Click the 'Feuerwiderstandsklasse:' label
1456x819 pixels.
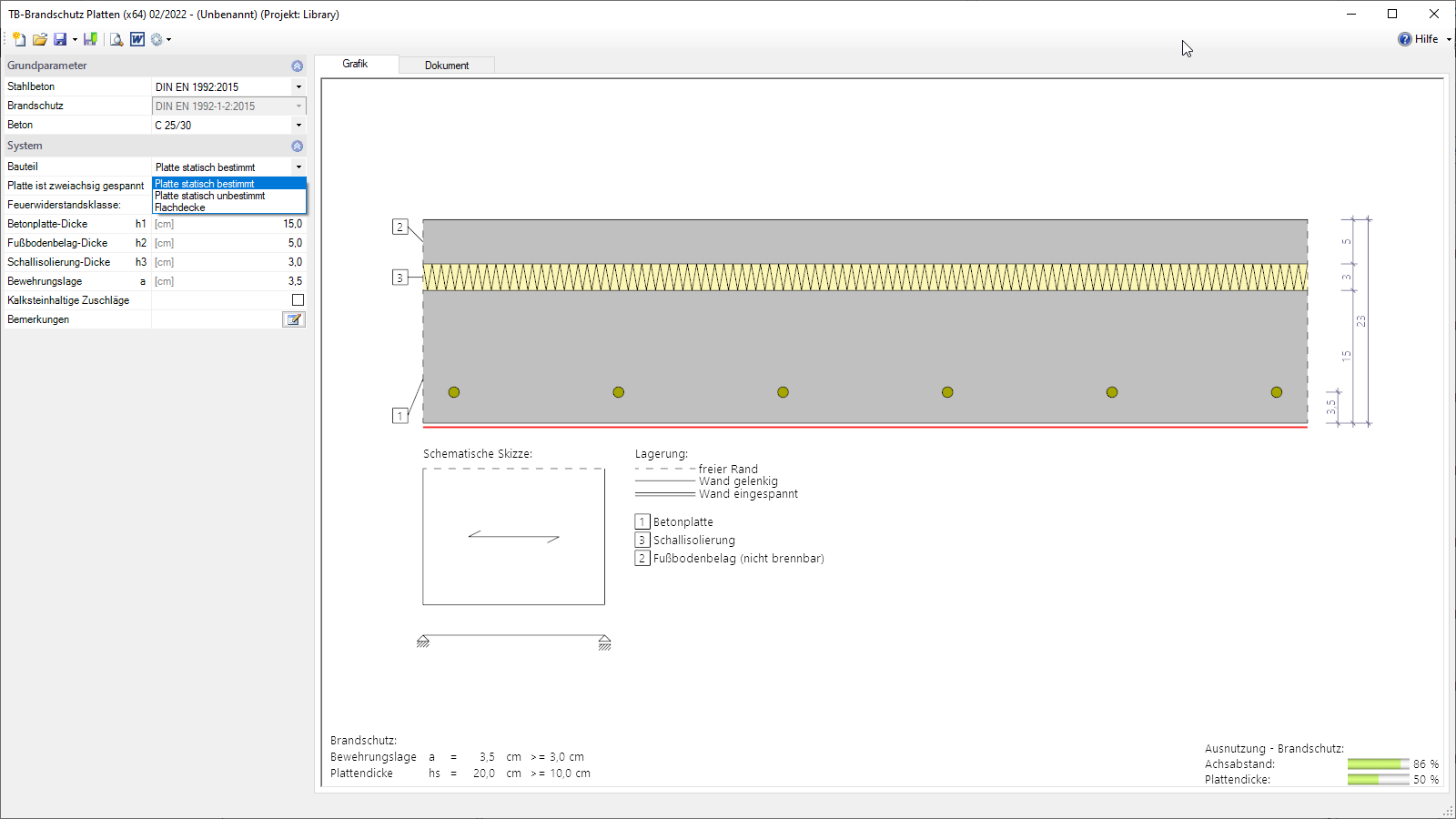(x=64, y=205)
